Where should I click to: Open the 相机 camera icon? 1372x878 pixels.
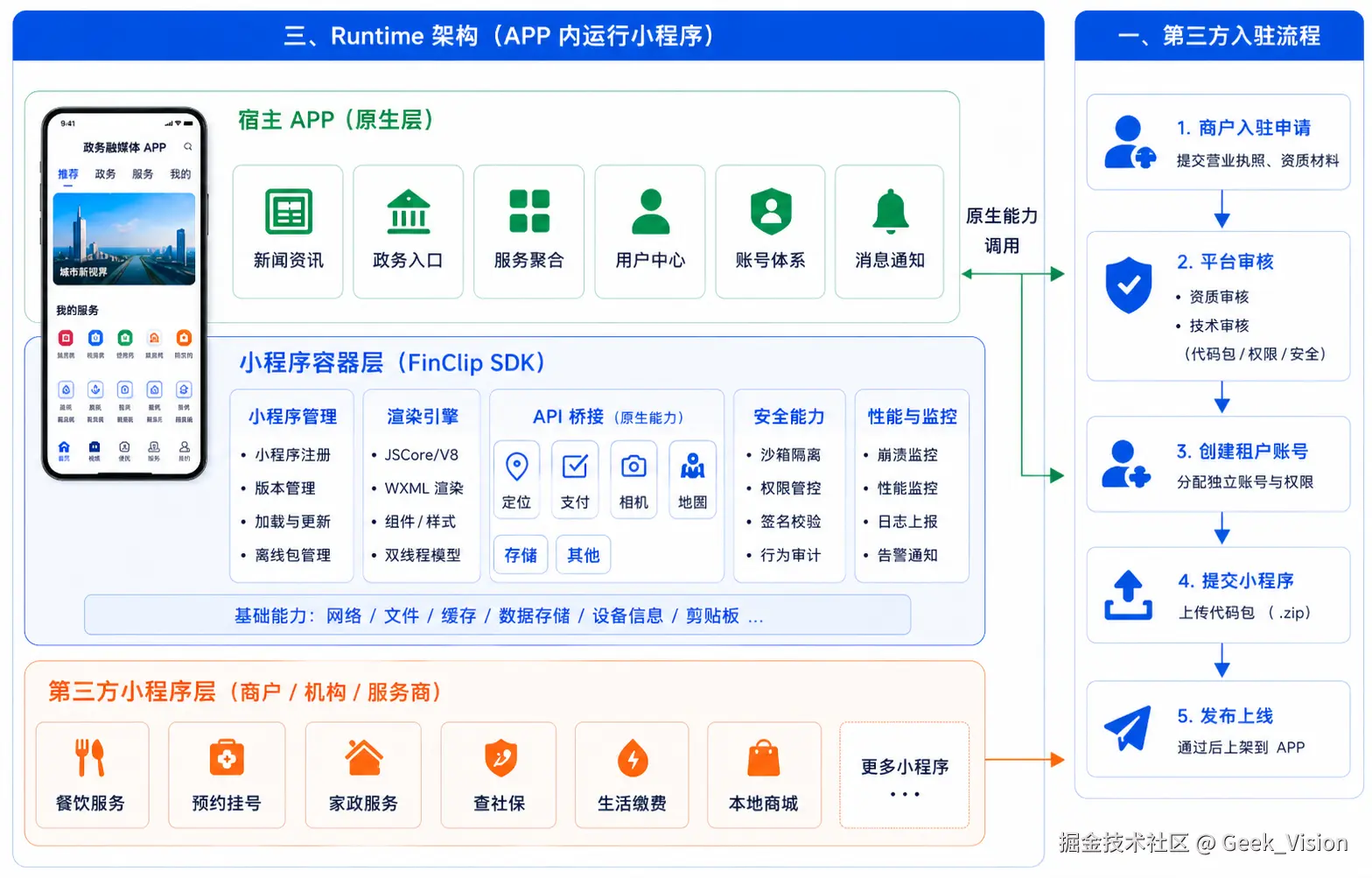633,466
